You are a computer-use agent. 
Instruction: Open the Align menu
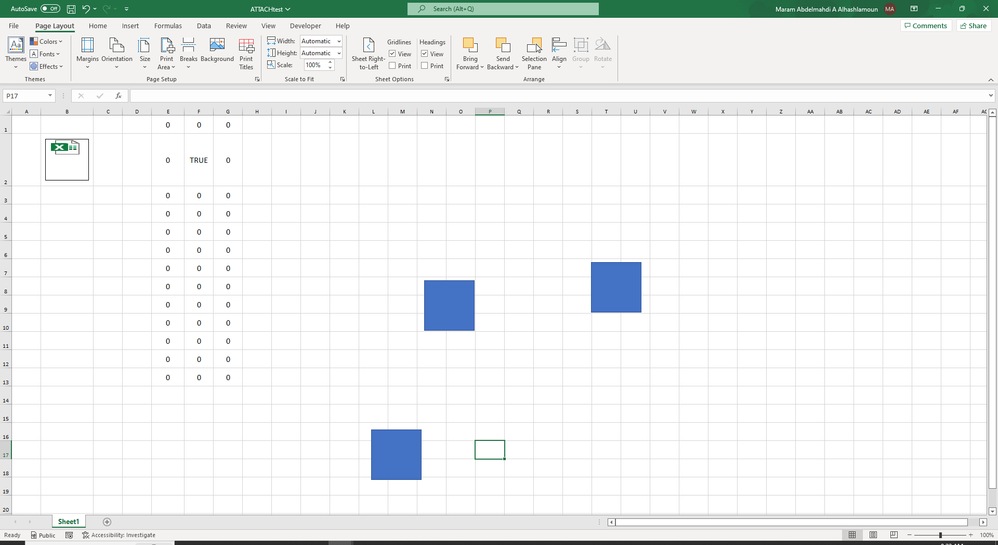click(559, 53)
